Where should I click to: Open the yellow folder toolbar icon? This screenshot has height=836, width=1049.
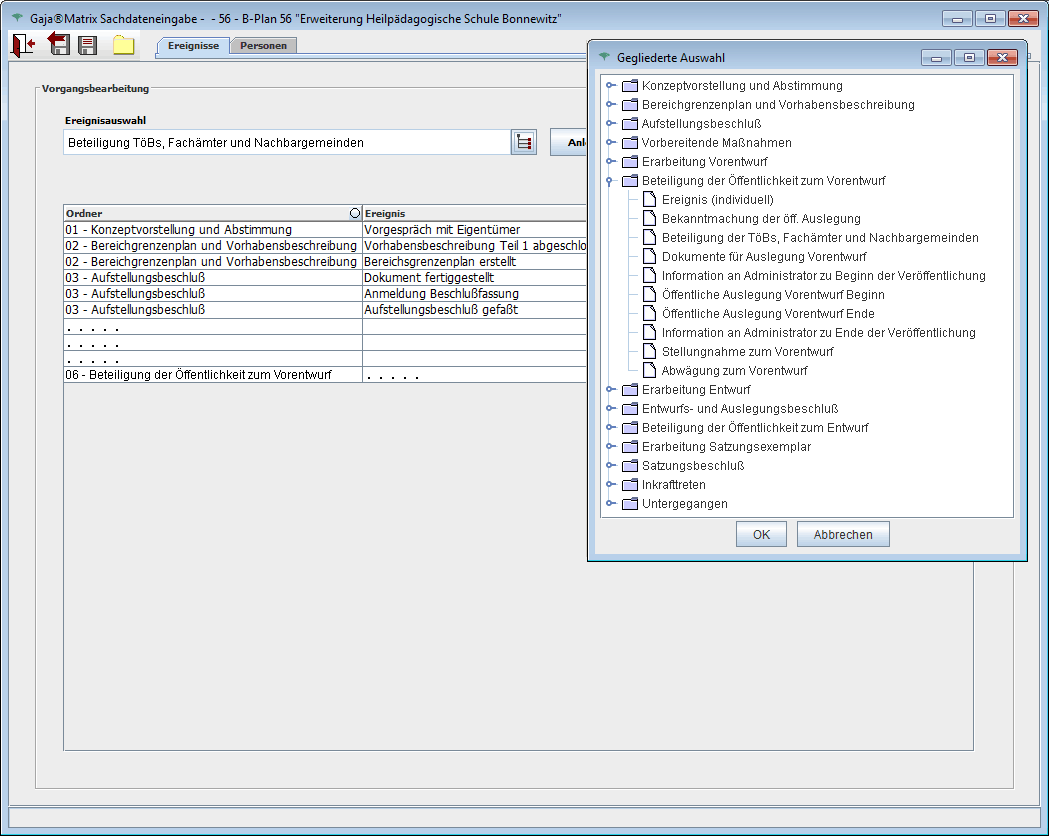click(x=123, y=45)
